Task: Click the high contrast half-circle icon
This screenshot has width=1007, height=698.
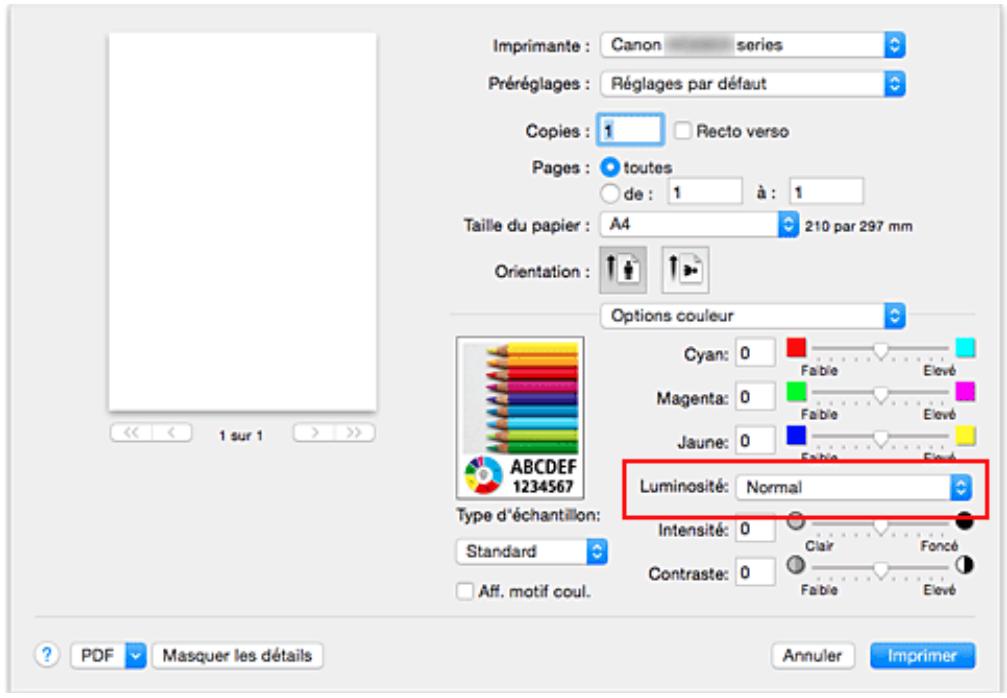Action: click(964, 565)
